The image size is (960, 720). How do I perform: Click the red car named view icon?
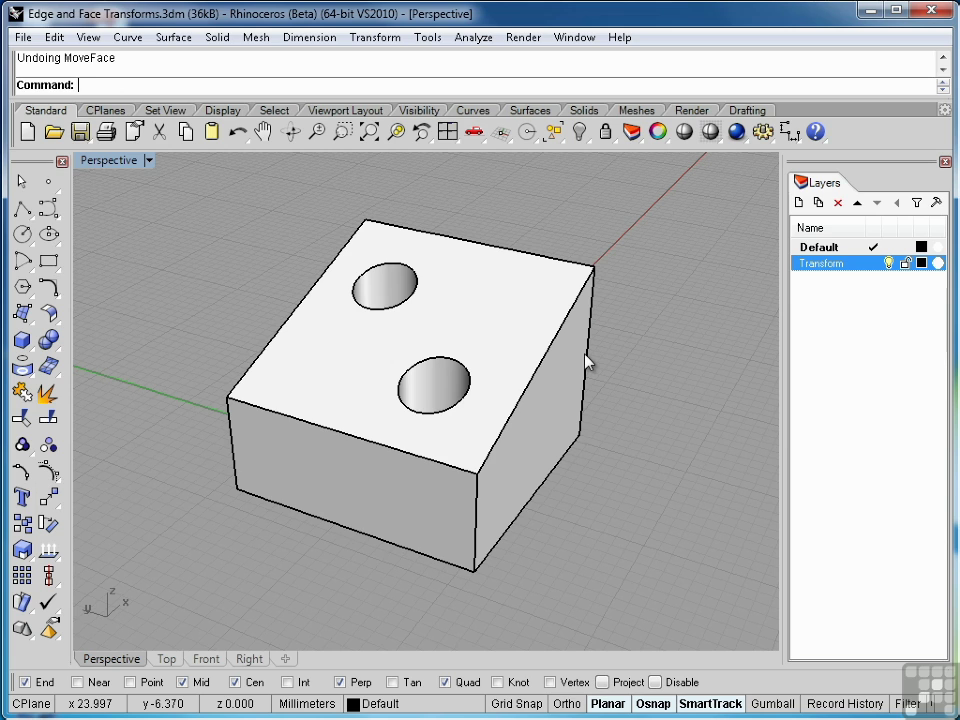click(x=474, y=132)
